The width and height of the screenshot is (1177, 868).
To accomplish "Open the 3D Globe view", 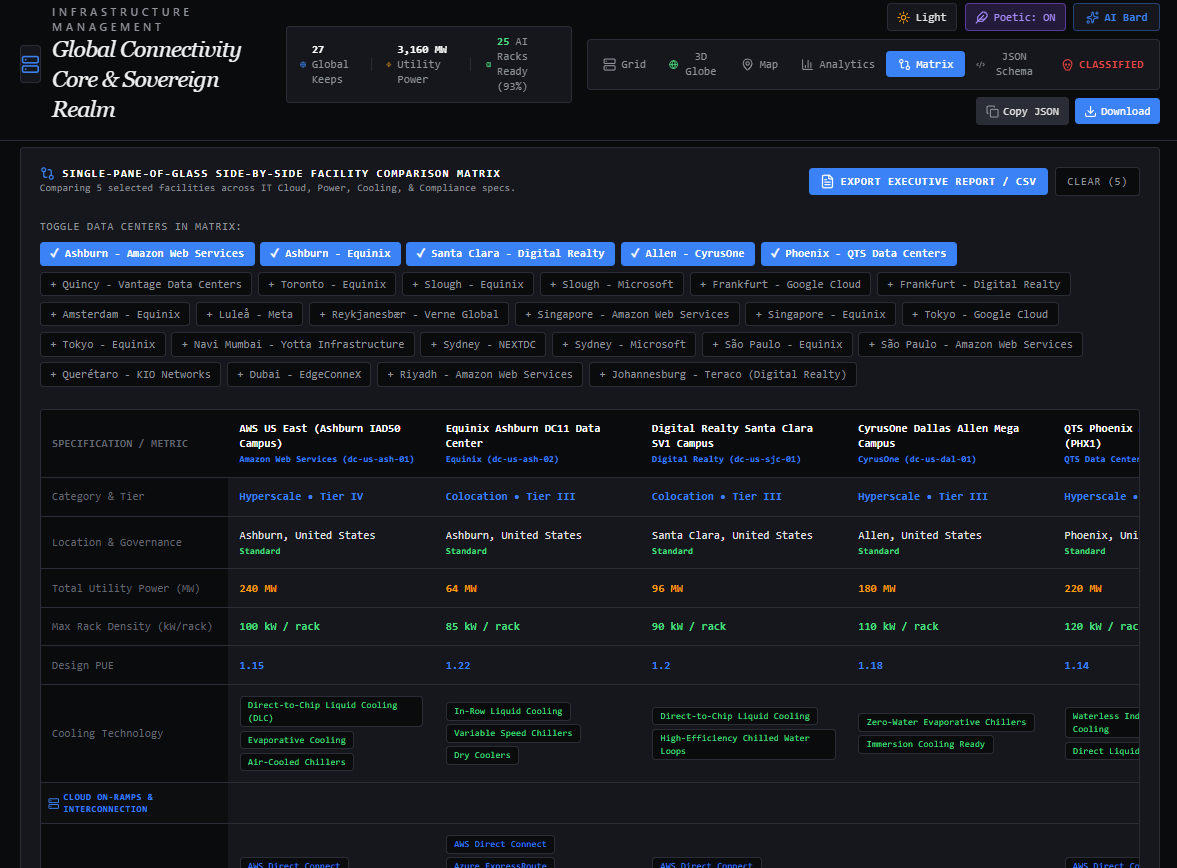I will (x=693, y=64).
